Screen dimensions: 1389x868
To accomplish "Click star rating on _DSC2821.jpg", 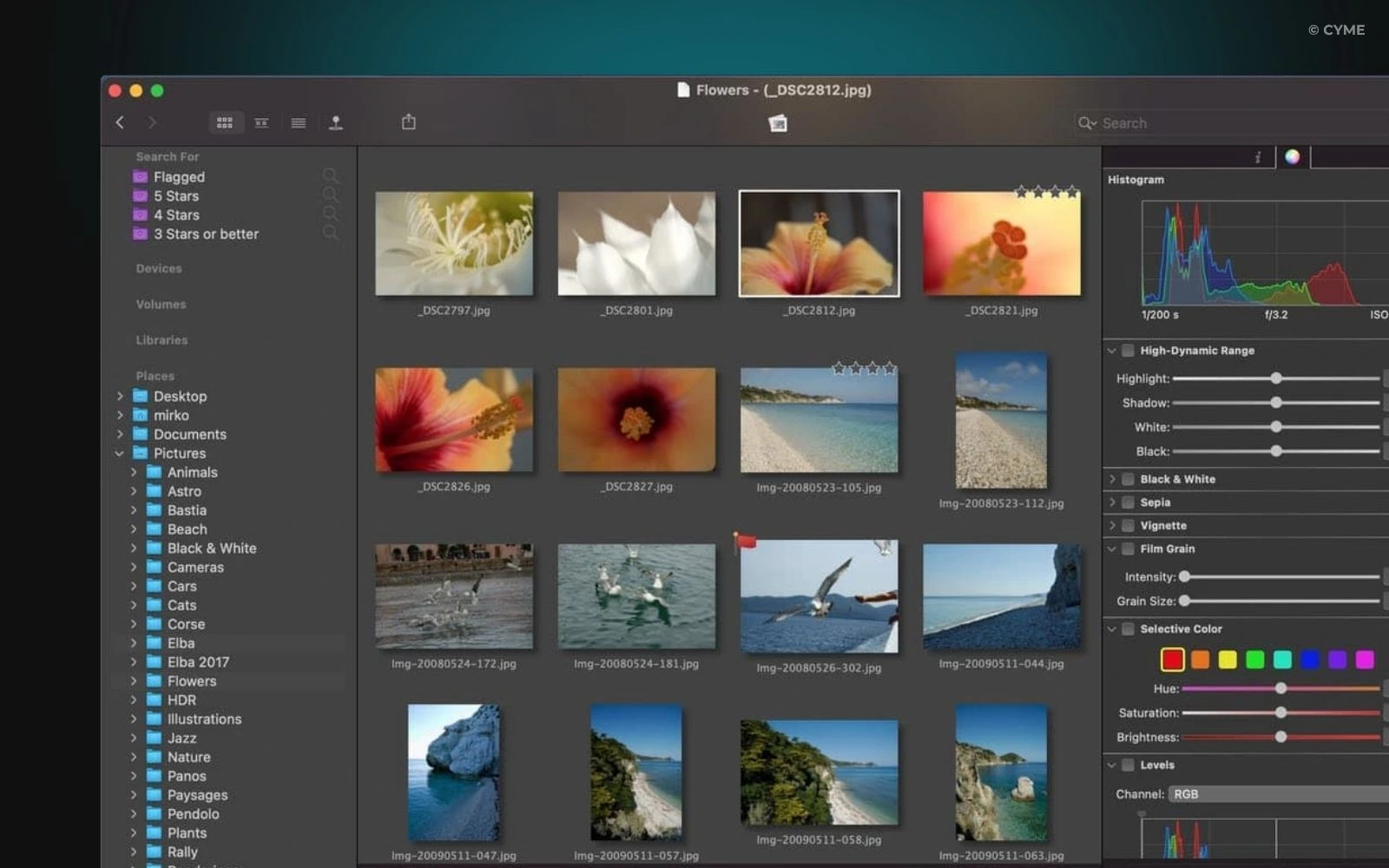I will [x=1047, y=192].
